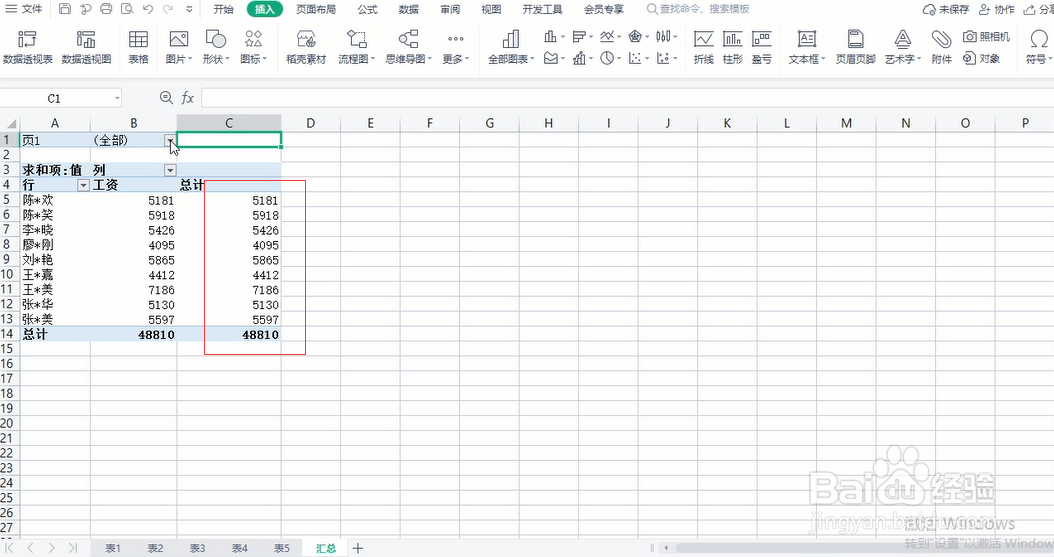The height and width of the screenshot is (557, 1054).
Task: Insert a column chart from chart gallery
Action: tap(553, 36)
